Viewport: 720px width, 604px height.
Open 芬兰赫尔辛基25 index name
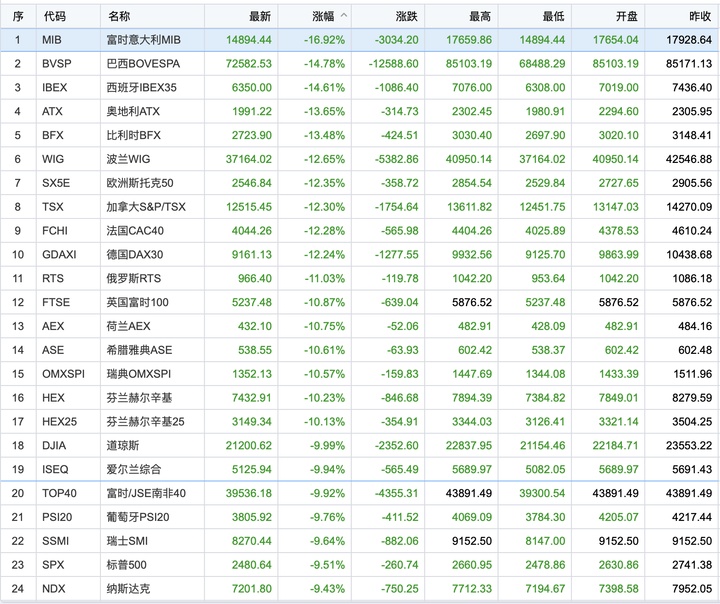tap(145, 422)
